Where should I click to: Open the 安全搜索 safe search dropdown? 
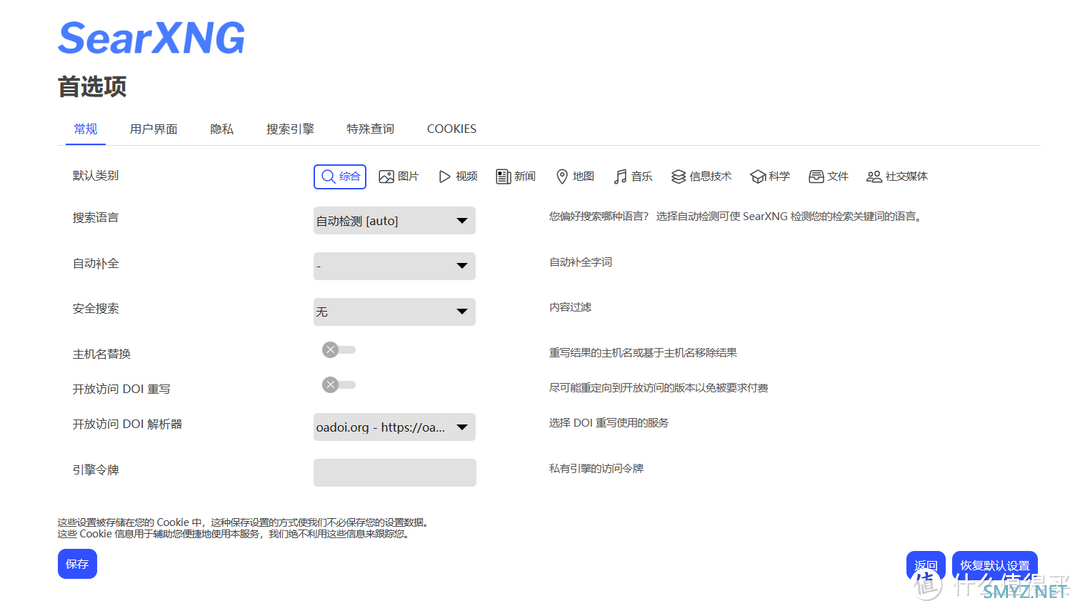click(x=395, y=311)
